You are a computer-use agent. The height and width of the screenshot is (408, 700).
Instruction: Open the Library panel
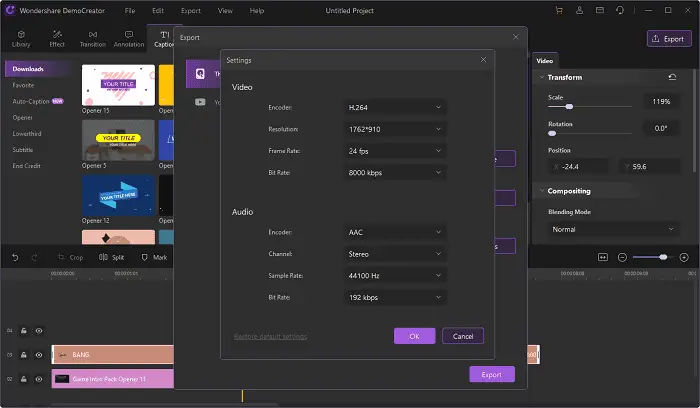pyautogui.click(x=21, y=39)
